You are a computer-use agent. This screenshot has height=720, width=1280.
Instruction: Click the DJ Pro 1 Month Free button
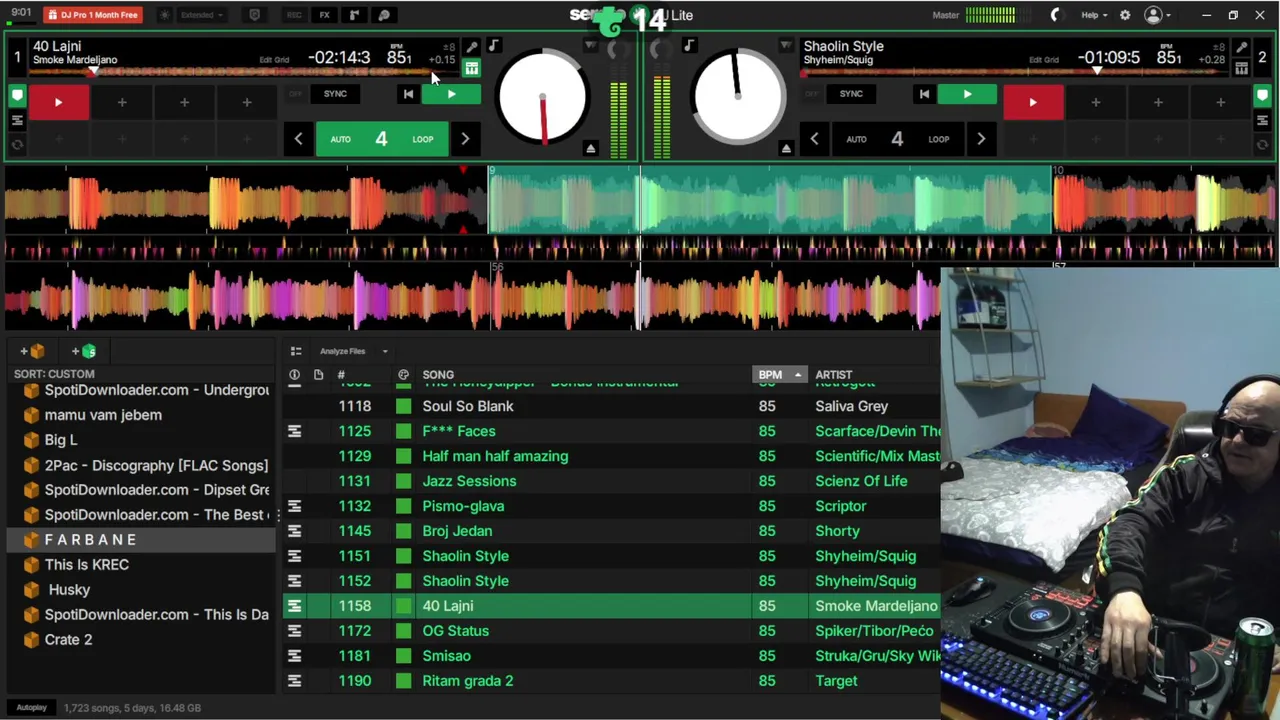click(x=92, y=15)
